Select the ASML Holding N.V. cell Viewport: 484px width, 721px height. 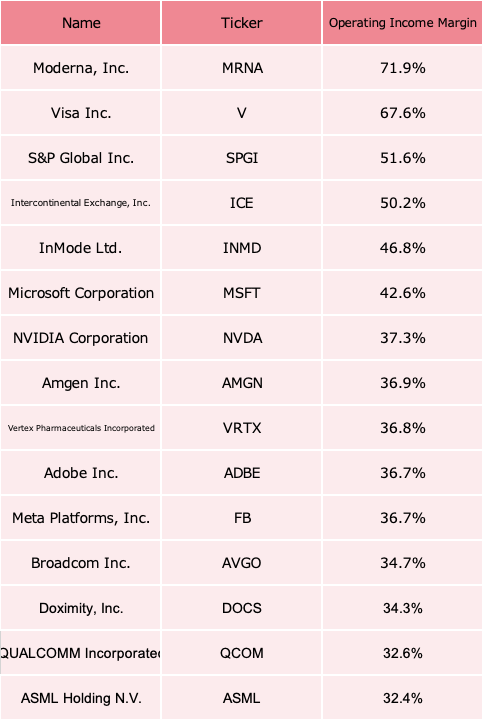pyautogui.click(x=81, y=698)
